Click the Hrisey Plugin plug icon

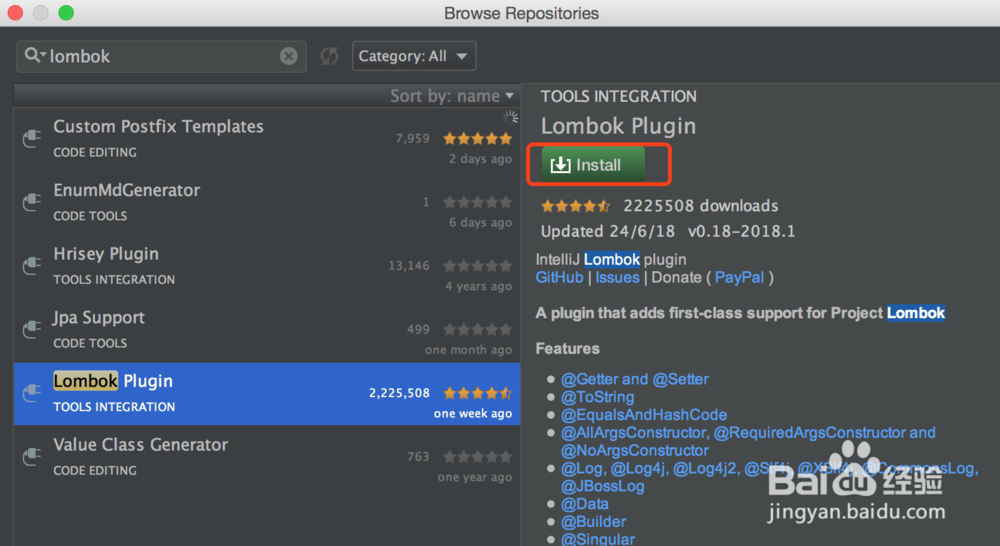31,265
